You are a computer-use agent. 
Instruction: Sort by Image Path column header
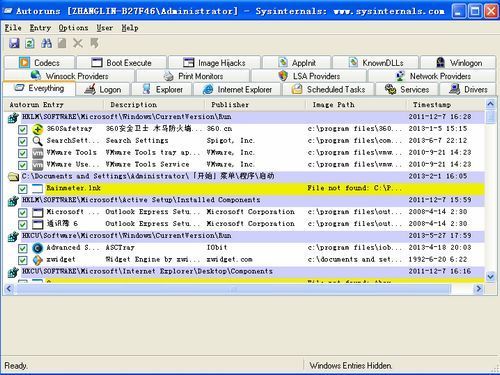click(356, 105)
